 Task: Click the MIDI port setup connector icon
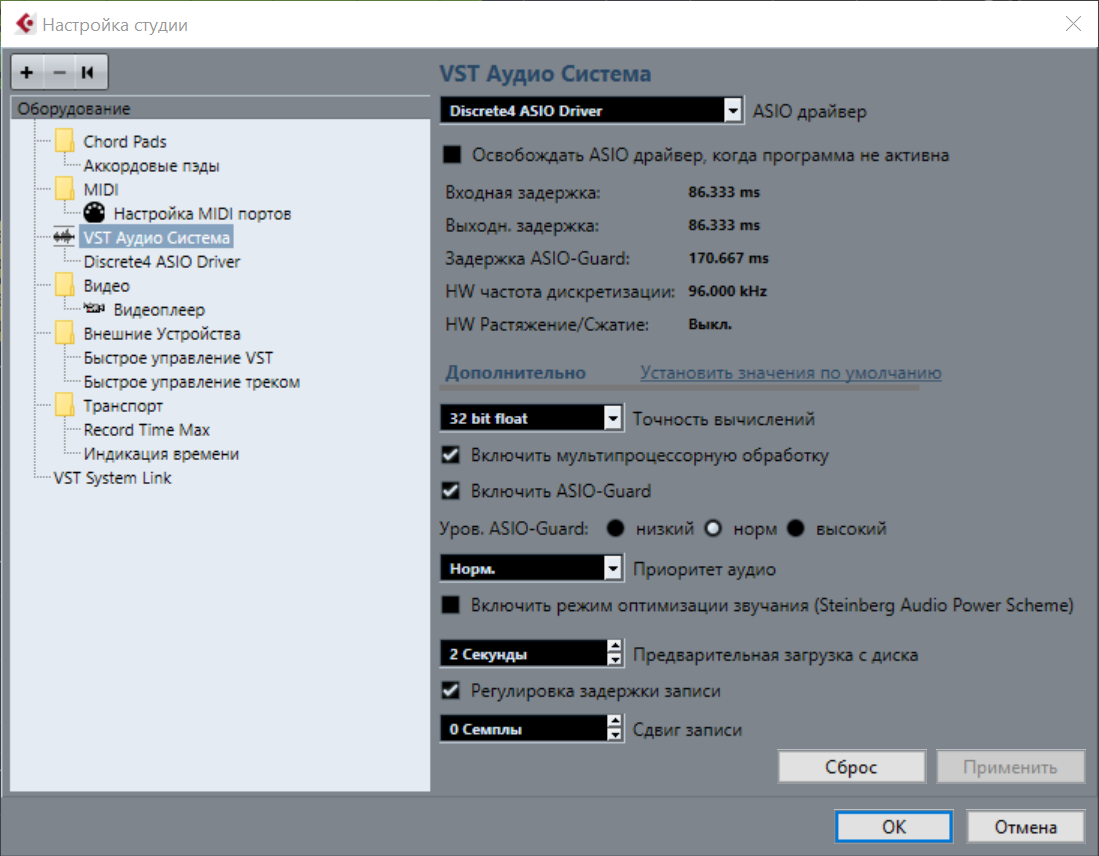(95, 213)
